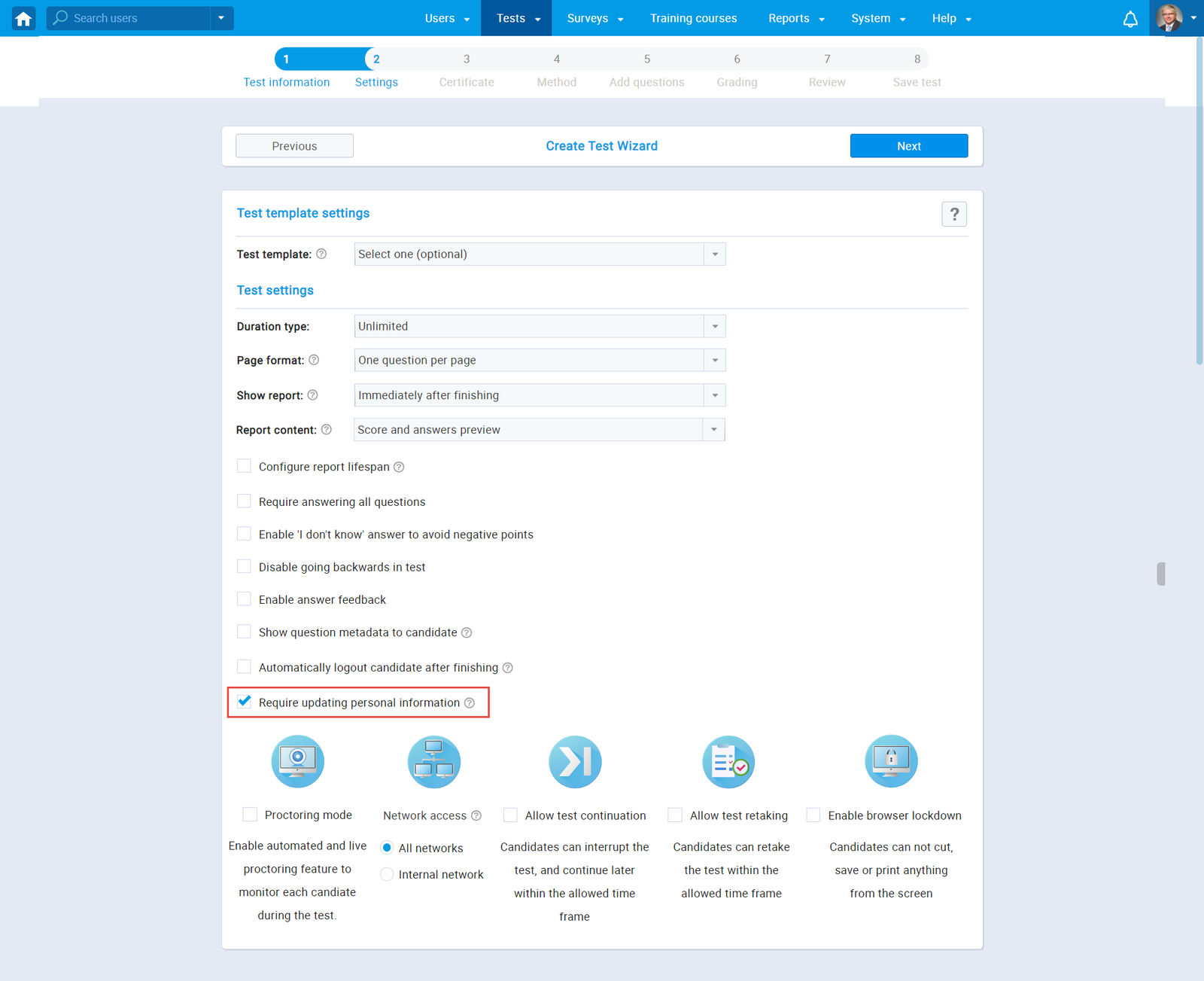Open the Page format dropdown
This screenshot has height=981, width=1204.
pos(540,360)
